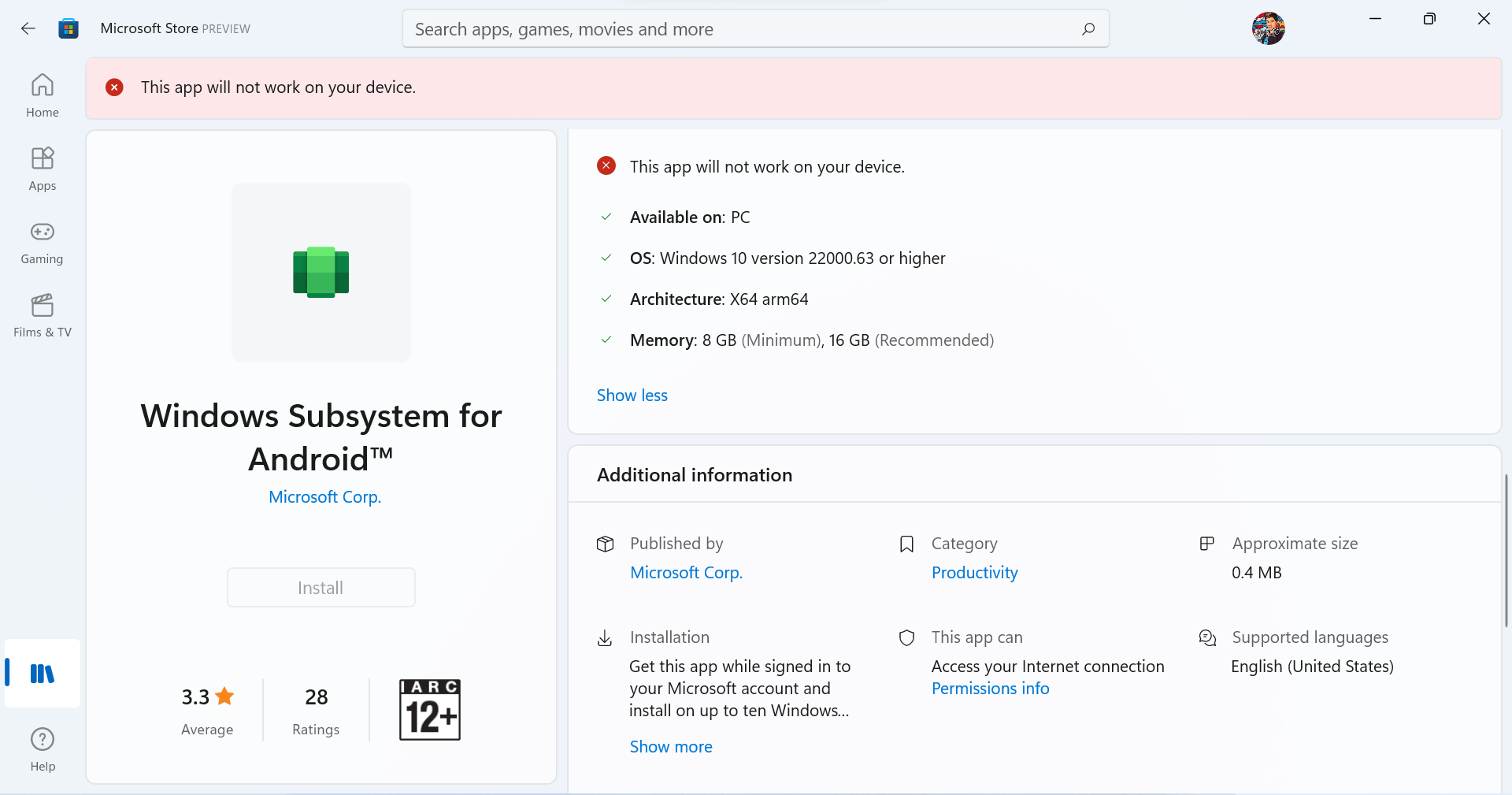Open the user profile avatar
The image size is (1512, 795).
point(1268,28)
